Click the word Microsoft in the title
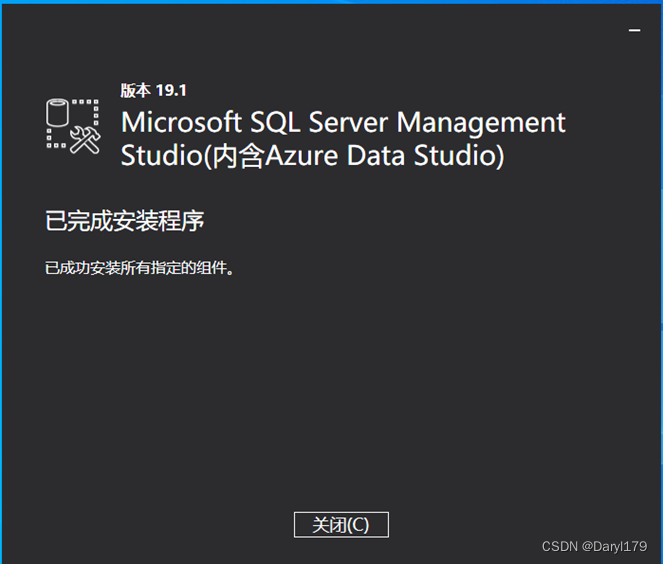The image size is (663, 564). [181, 123]
